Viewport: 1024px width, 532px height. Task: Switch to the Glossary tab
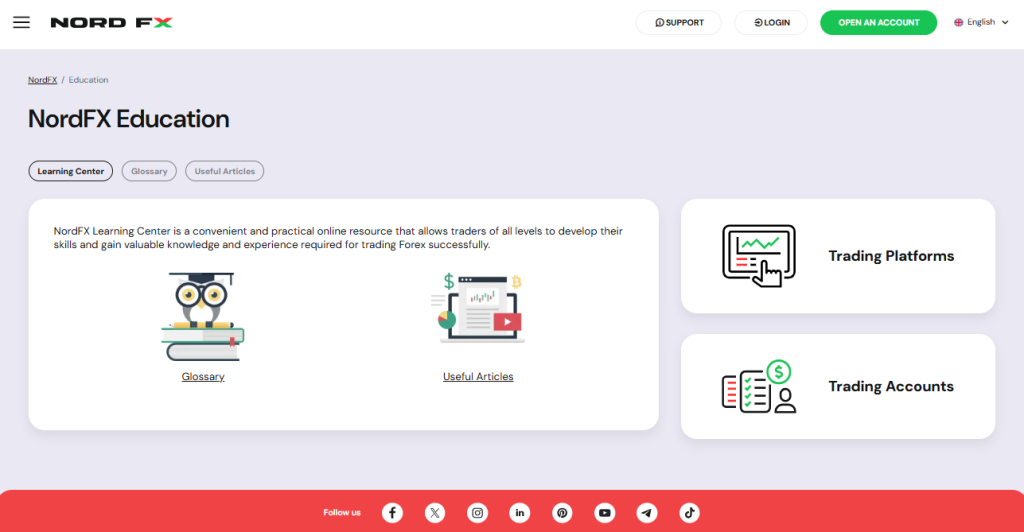click(x=149, y=171)
